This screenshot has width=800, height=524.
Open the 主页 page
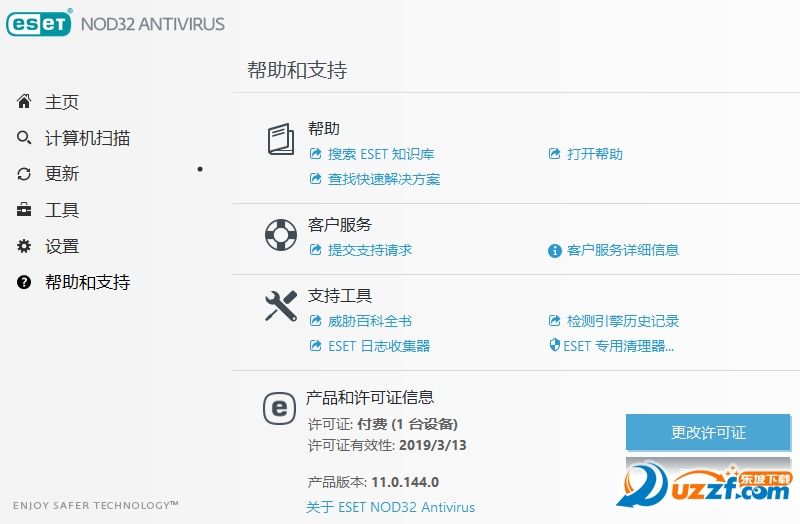click(62, 102)
